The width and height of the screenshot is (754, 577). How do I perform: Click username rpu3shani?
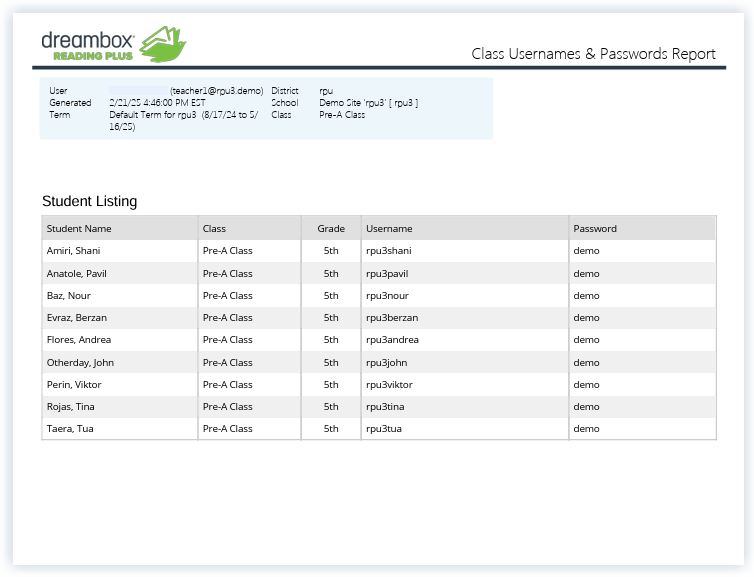click(x=389, y=251)
